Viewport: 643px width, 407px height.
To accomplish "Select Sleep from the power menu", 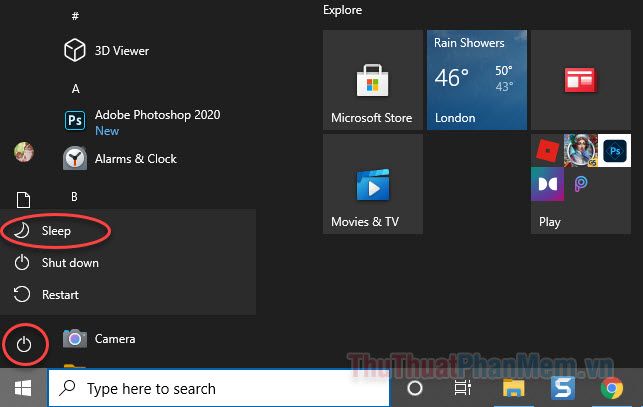I will point(56,231).
